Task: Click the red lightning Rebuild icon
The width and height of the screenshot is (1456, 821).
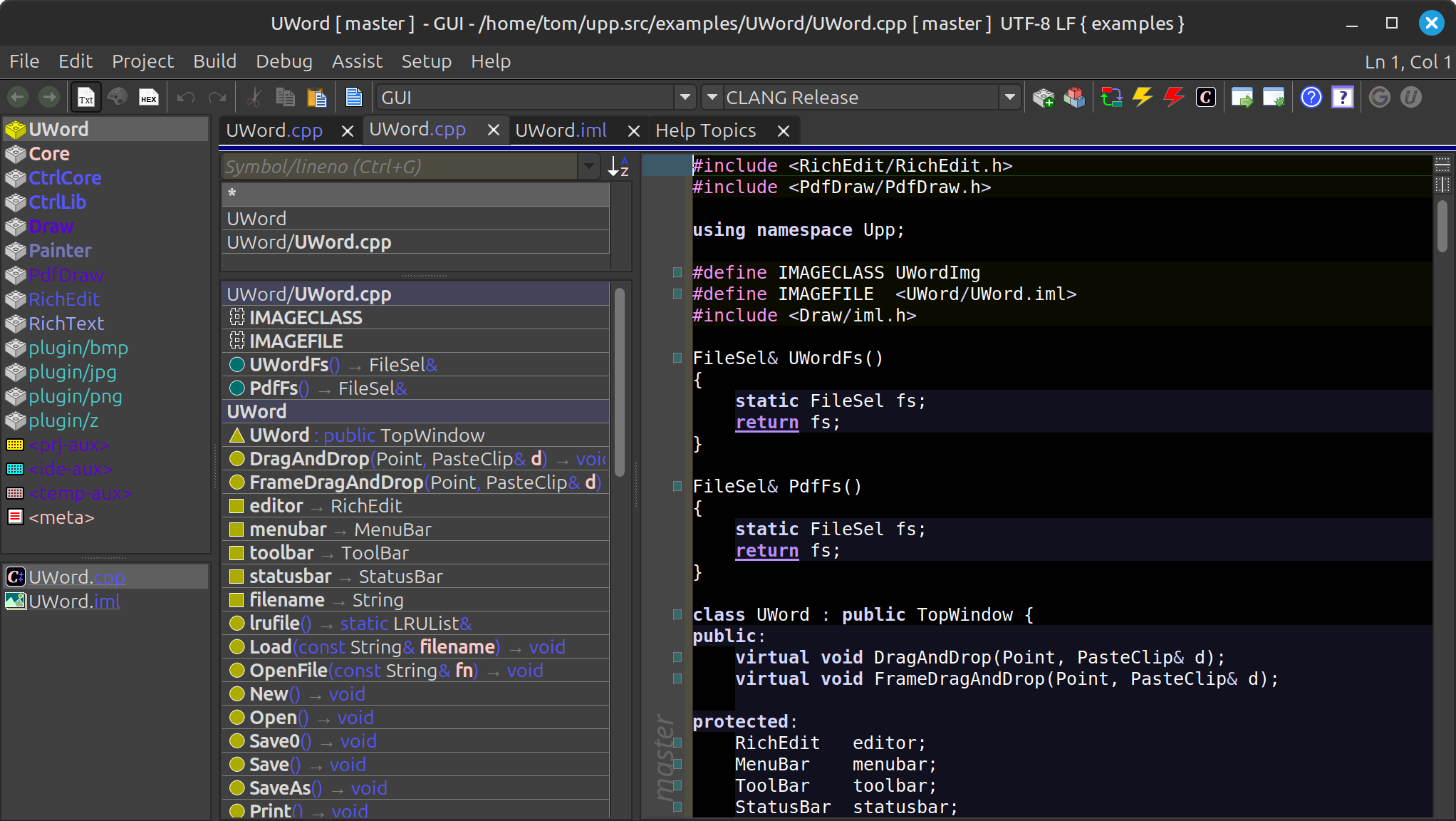Action: (x=1174, y=97)
